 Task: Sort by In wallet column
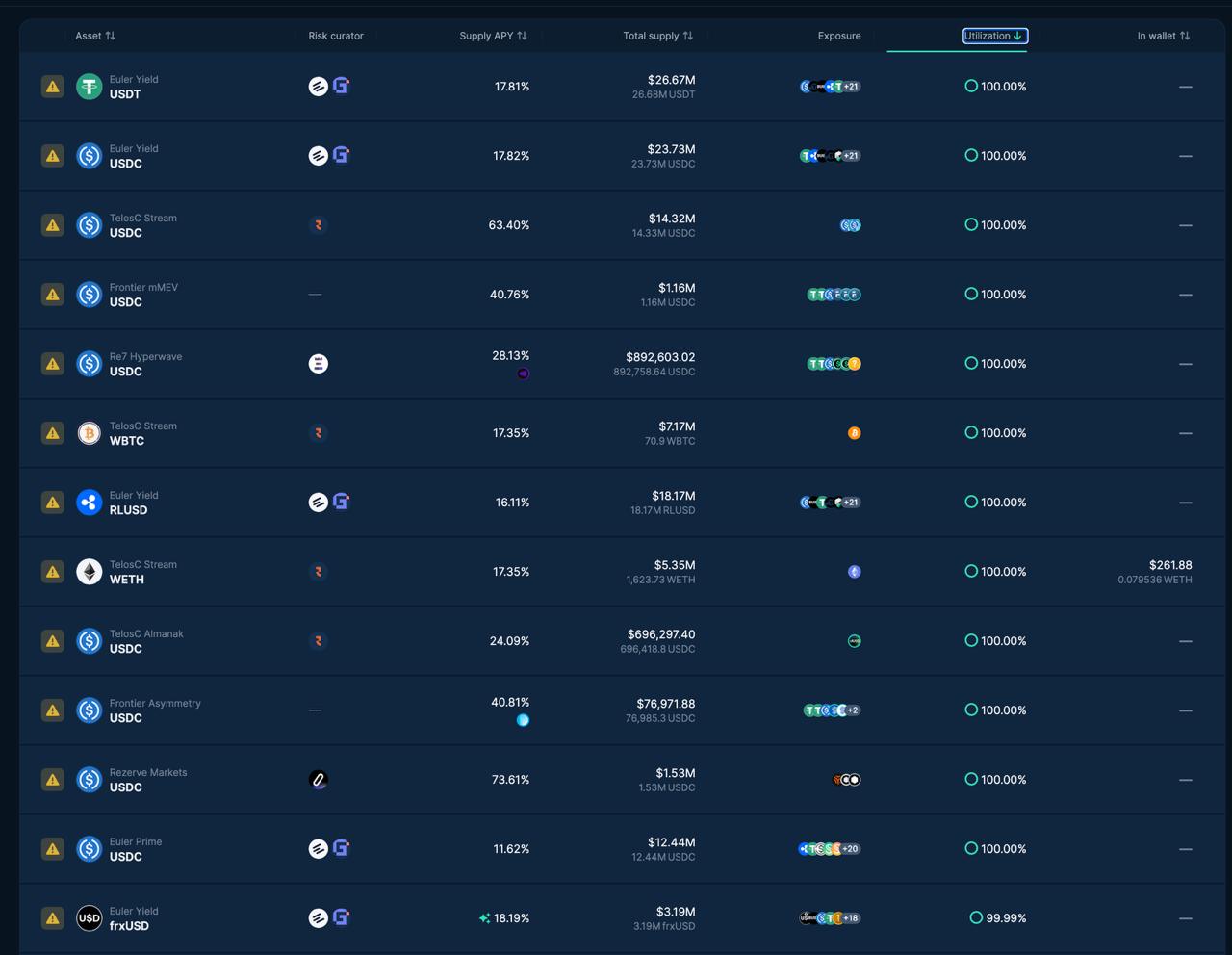(1163, 36)
